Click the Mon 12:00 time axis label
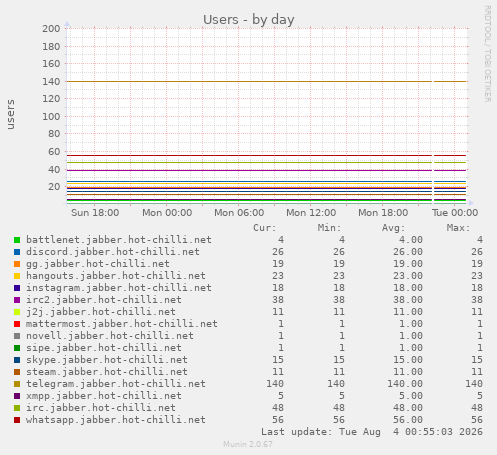Image resolution: width=497 pixels, height=455 pixels. 311,213
